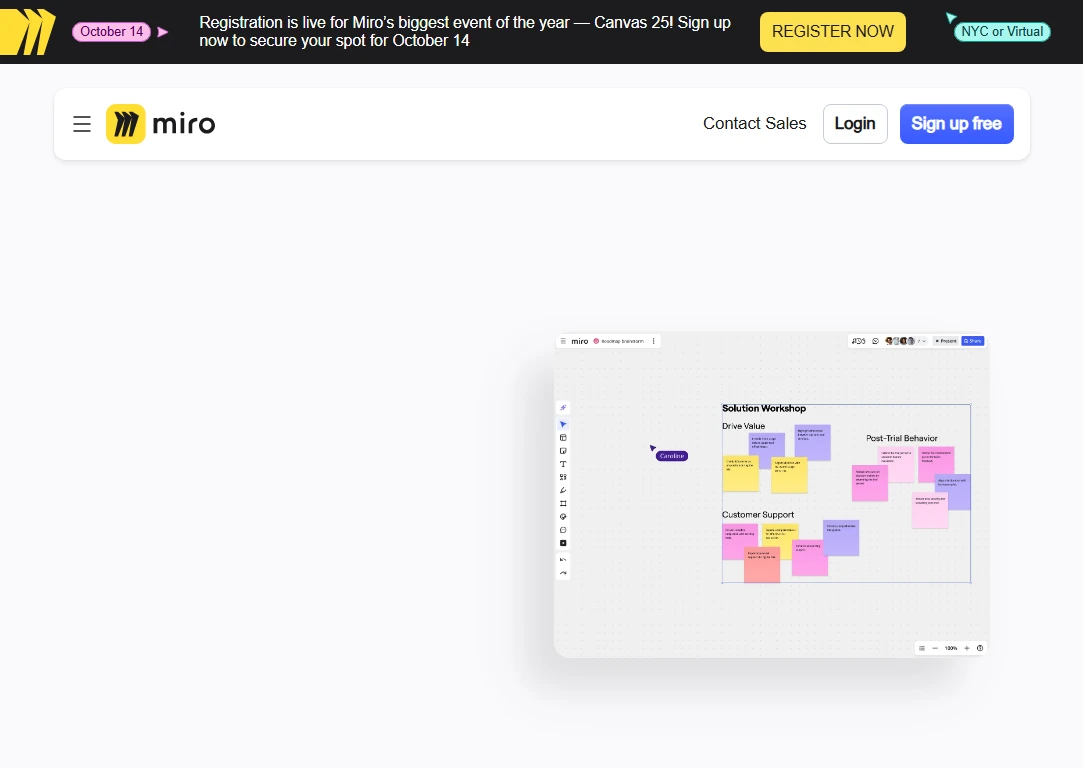Click the October 14 date badge

click(x=111, y=32)
